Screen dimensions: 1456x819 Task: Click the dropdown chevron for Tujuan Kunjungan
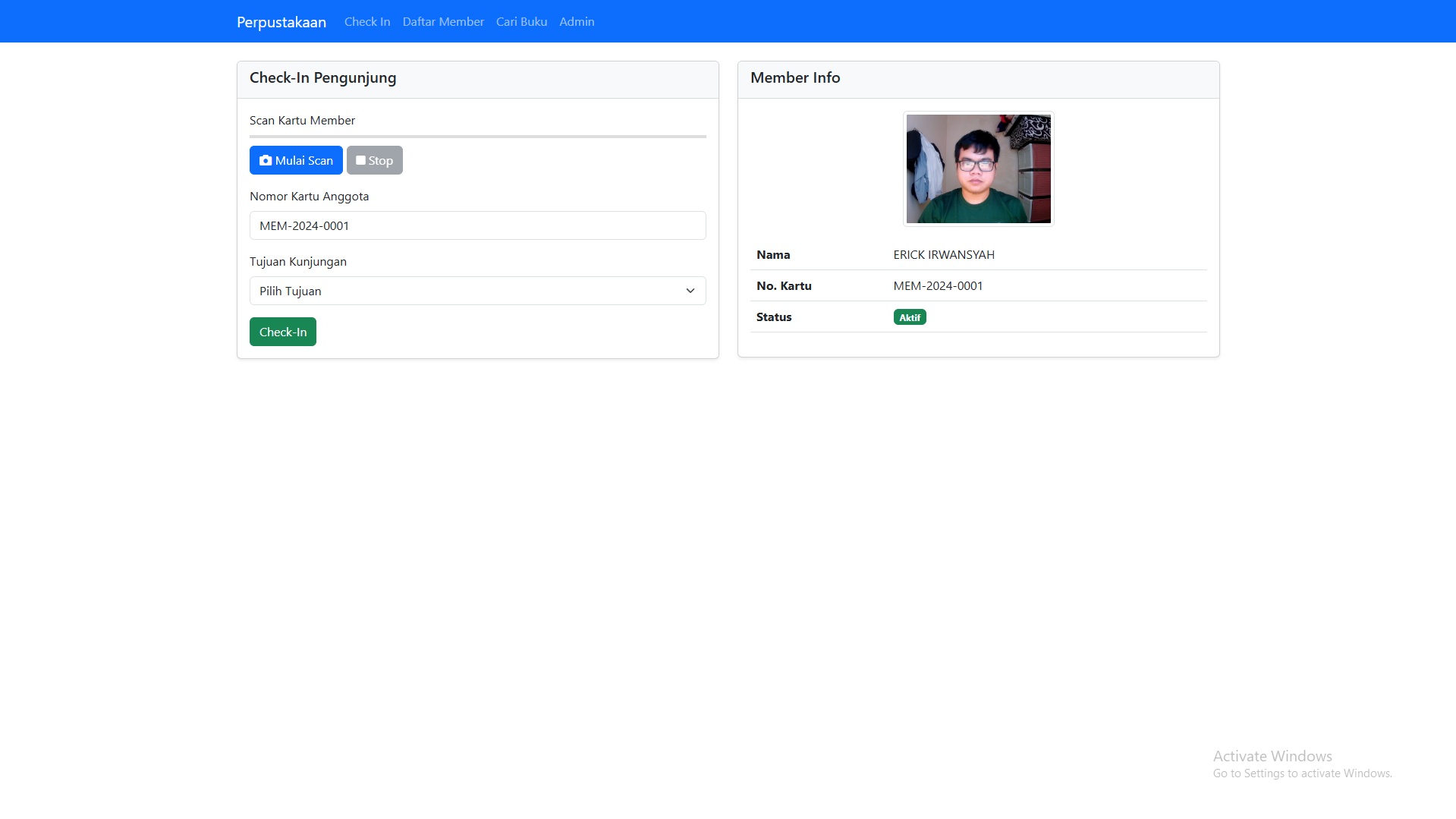point(690,291)
